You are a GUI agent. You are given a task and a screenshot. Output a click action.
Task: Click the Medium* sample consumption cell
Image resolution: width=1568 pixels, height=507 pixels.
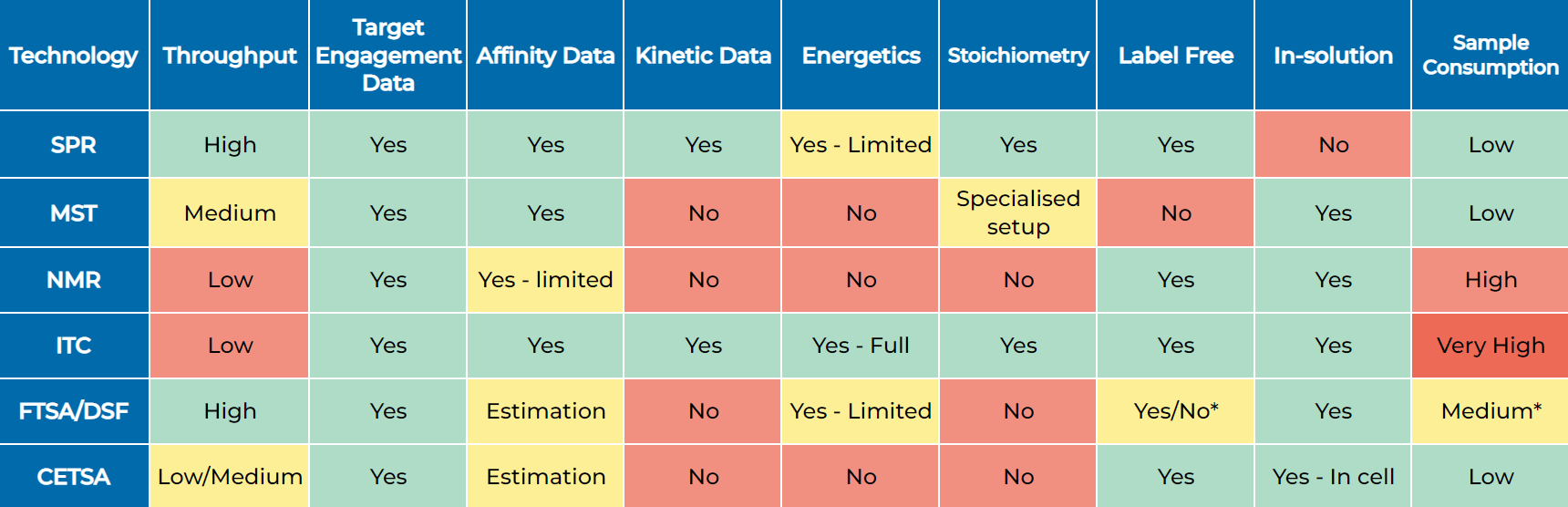tap(1491, 411)
